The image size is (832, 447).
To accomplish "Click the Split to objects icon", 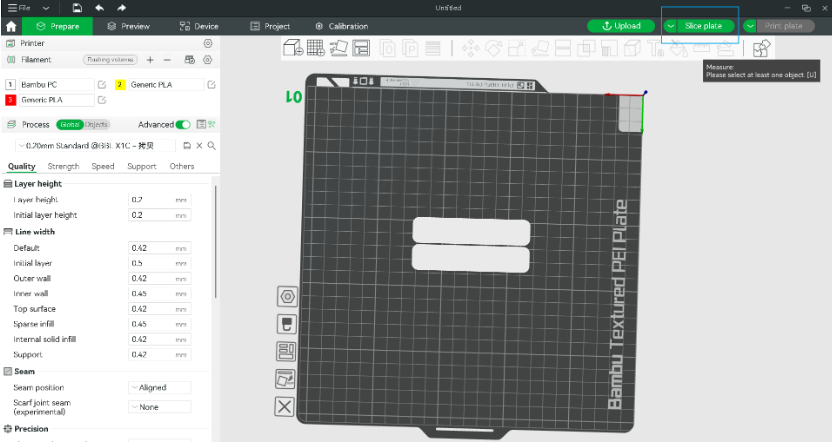I will click(387, 49).
